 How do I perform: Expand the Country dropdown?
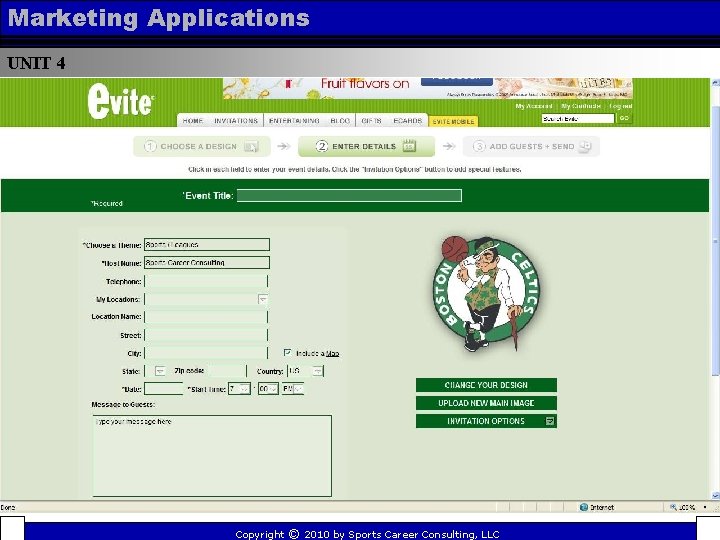point(318,371)
